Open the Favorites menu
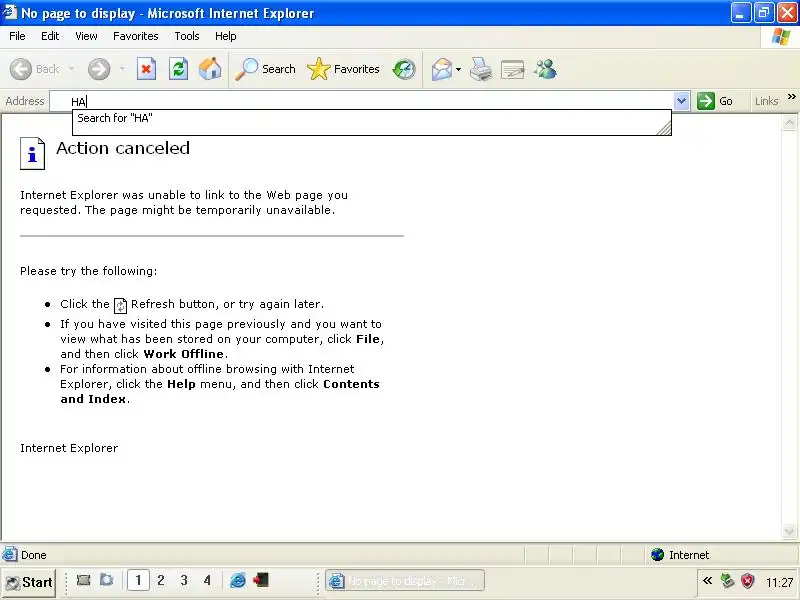Image resolution: width=800 pixels, height=600 pixels. [x=136, y=36]
